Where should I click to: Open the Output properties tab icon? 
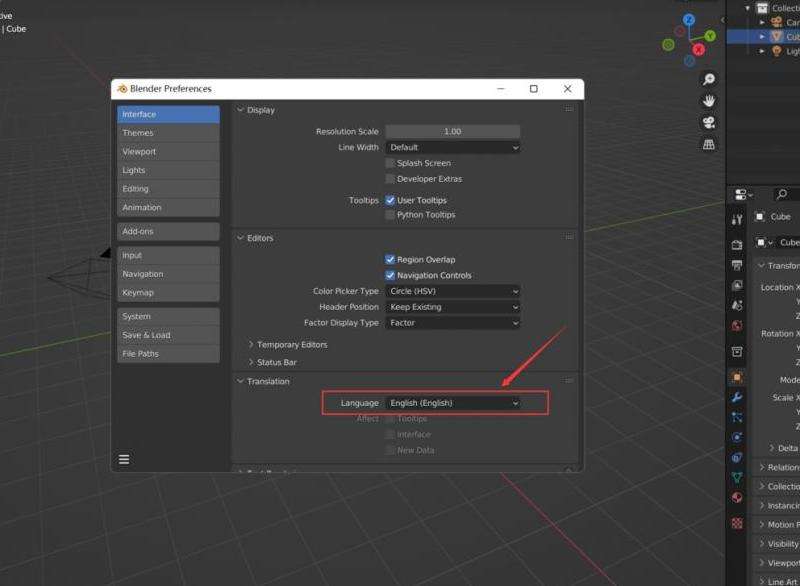[737, 265]
